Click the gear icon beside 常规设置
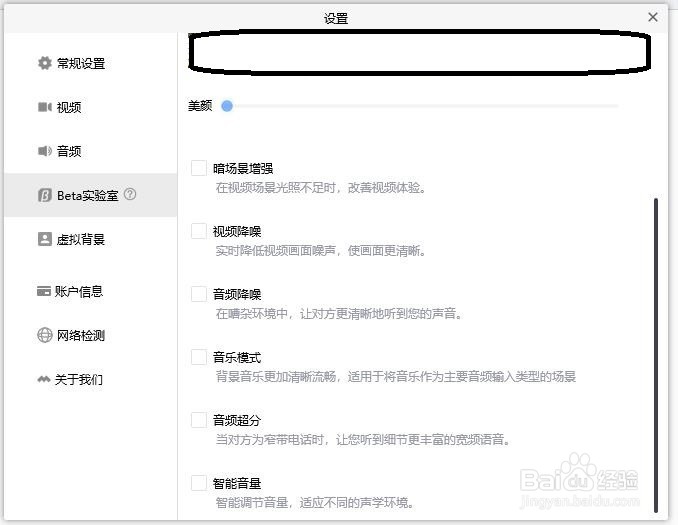This screenshot has height=525, width=678. coord(45,63)
